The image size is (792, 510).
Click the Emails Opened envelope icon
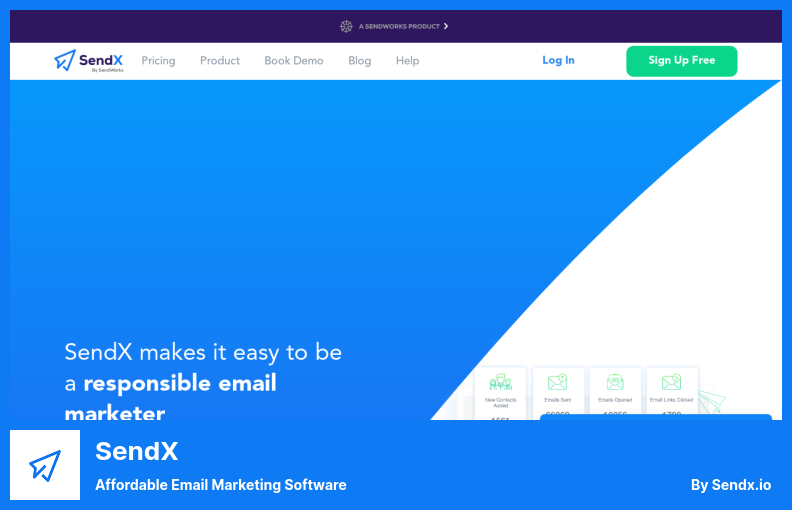pos(615,382)
